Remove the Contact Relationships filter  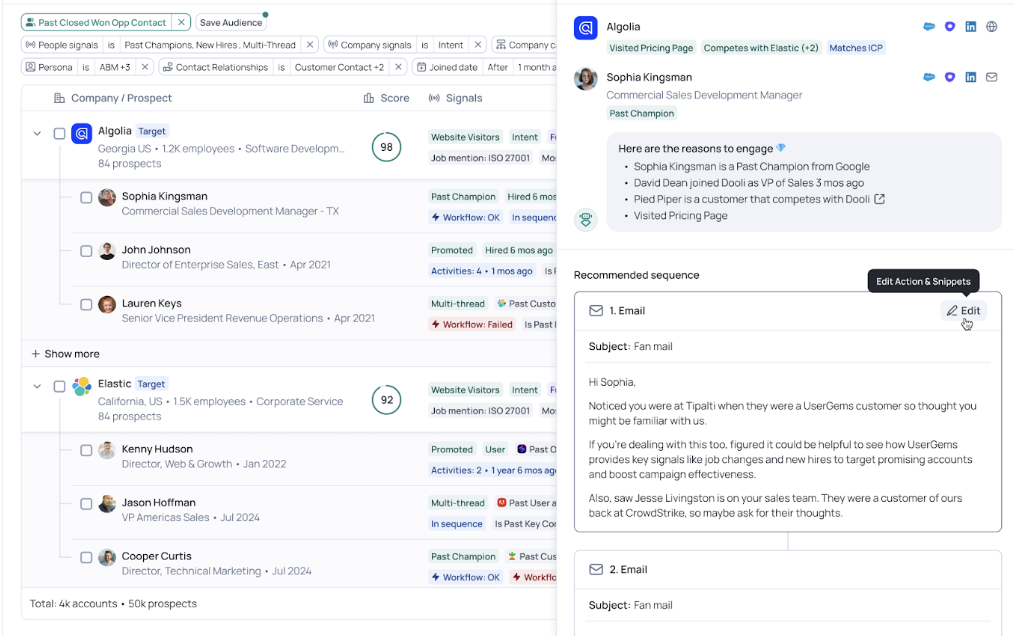pyautogui.click(x=398, y=67)
